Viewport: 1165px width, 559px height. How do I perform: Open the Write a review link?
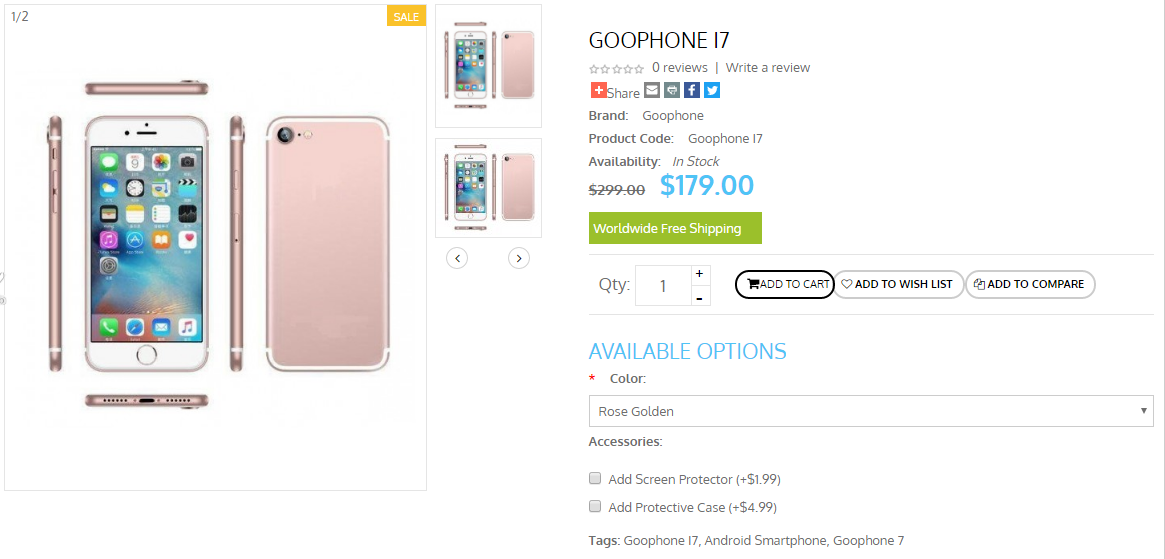(768, 68)
